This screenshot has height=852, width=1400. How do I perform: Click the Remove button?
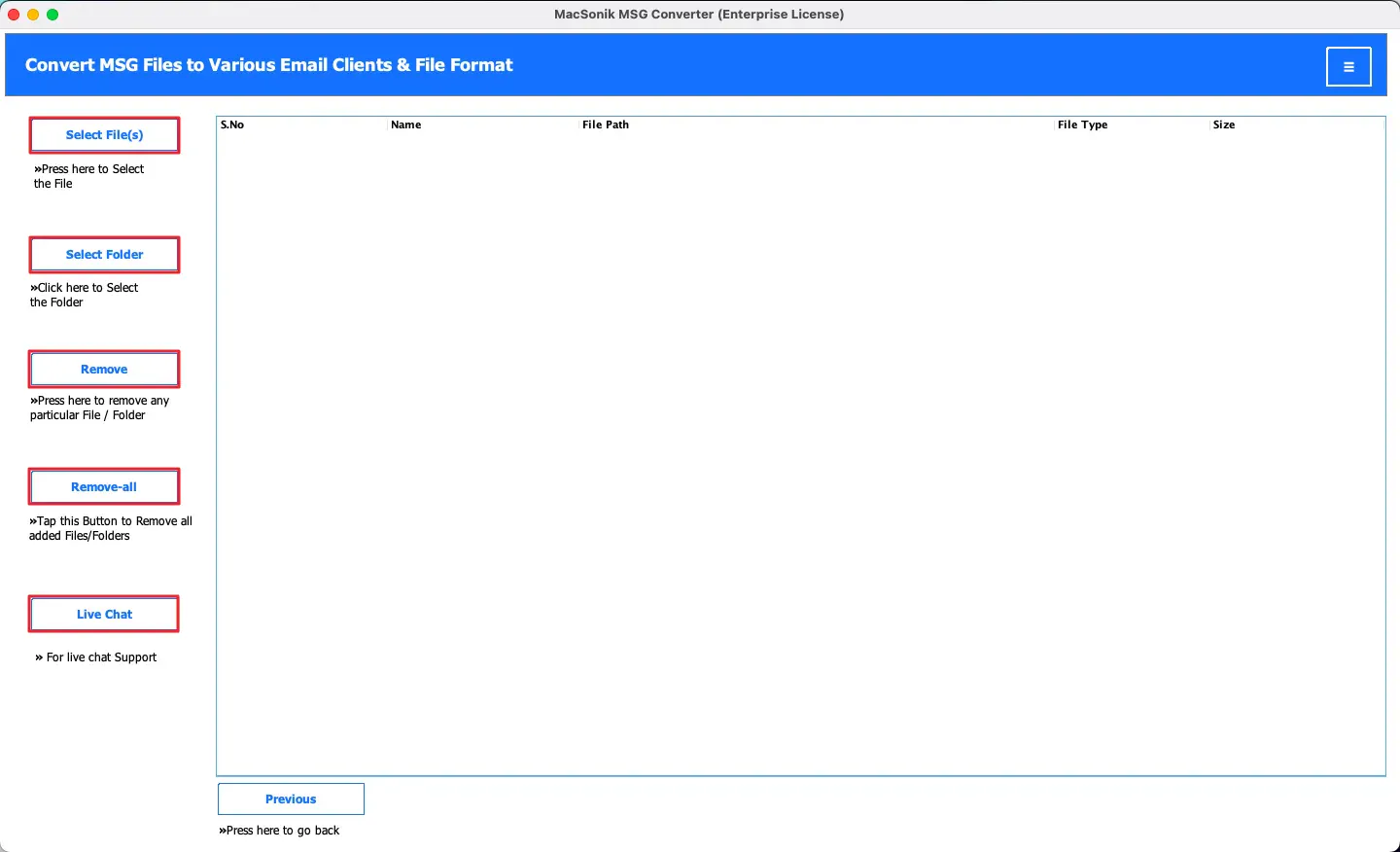click(104, 370)
